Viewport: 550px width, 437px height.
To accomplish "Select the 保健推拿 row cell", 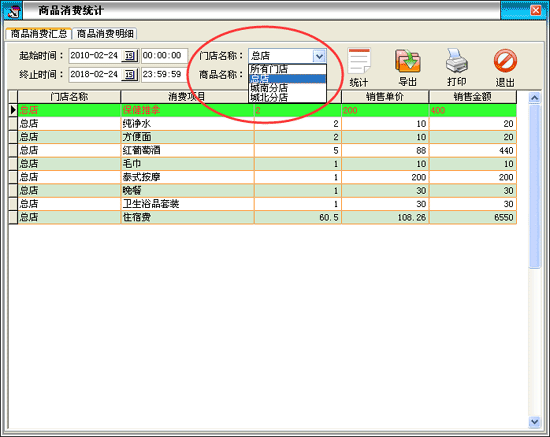I will pos(187,110).
